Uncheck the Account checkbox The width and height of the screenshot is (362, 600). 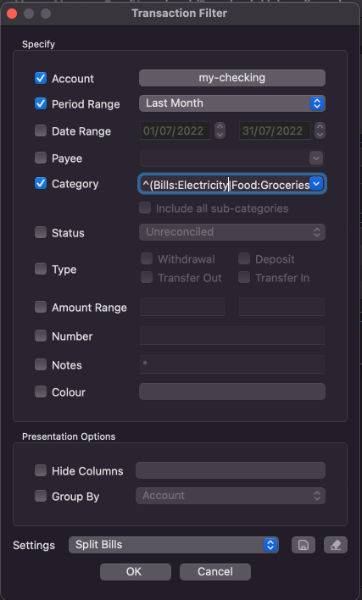coord(41,78)
